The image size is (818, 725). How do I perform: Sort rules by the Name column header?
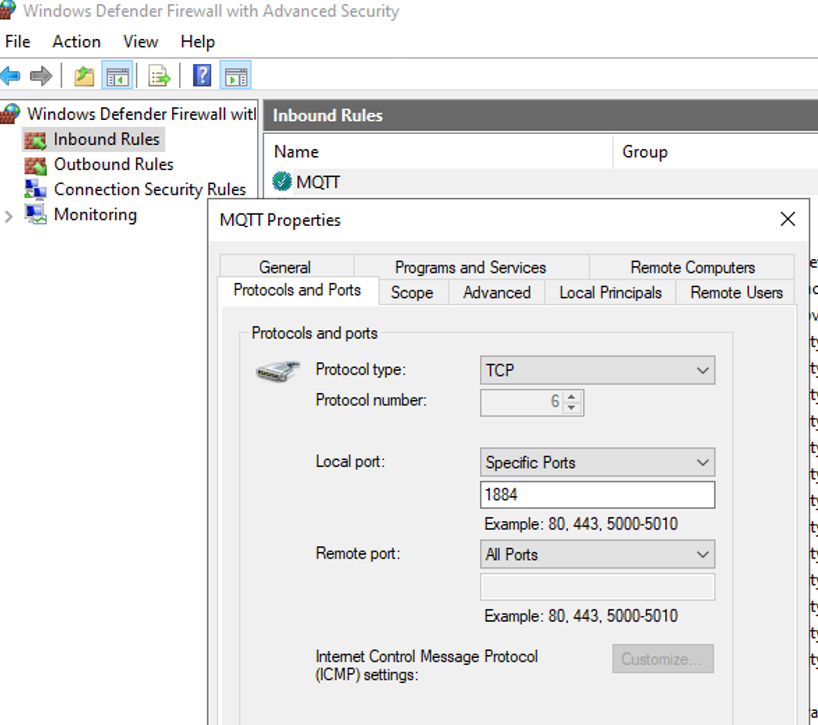tap(438, 152)
